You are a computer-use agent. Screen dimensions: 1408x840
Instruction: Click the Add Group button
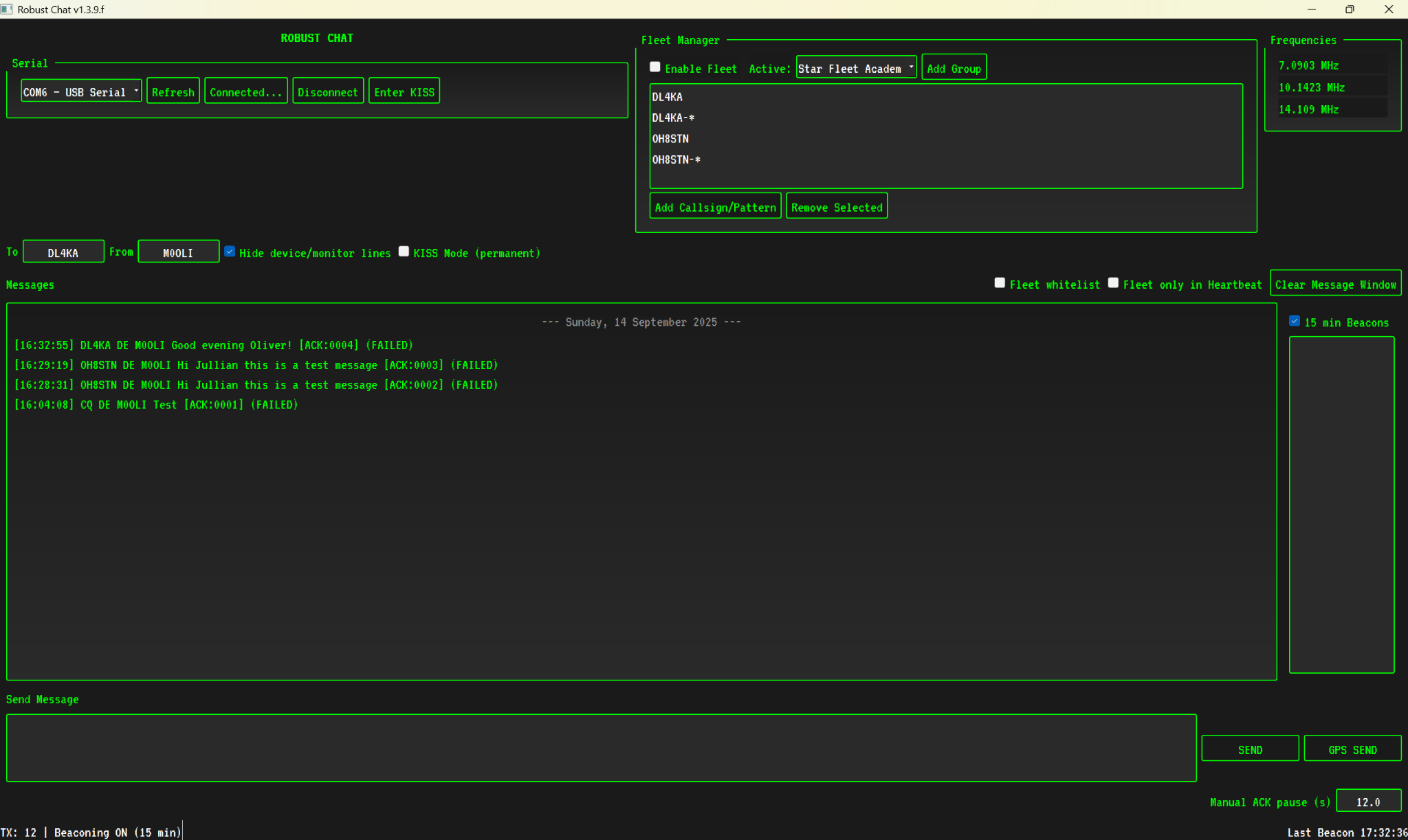pyautogui.click(x=954, y=68)
